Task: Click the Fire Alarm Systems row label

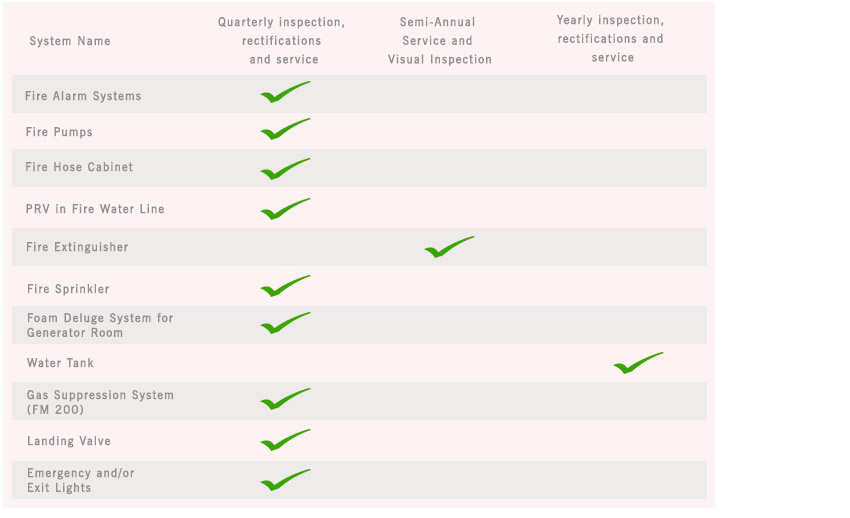Action: coord(83,96)
